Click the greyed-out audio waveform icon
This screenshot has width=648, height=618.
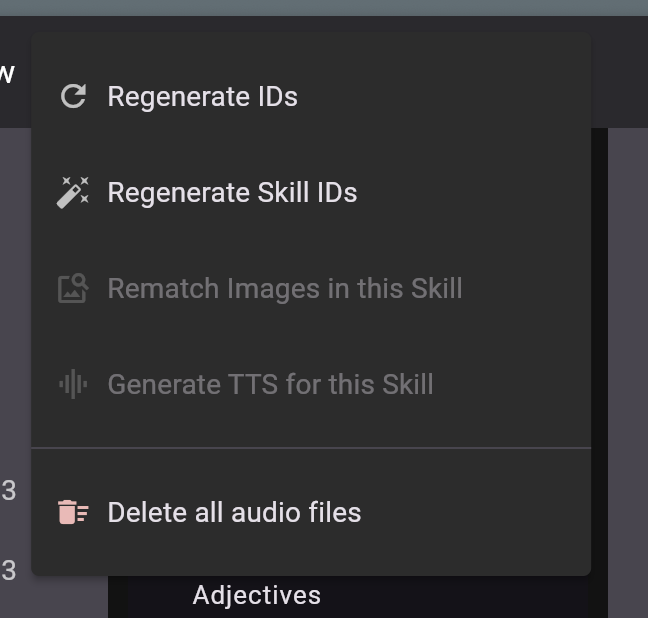click(73, 384)
